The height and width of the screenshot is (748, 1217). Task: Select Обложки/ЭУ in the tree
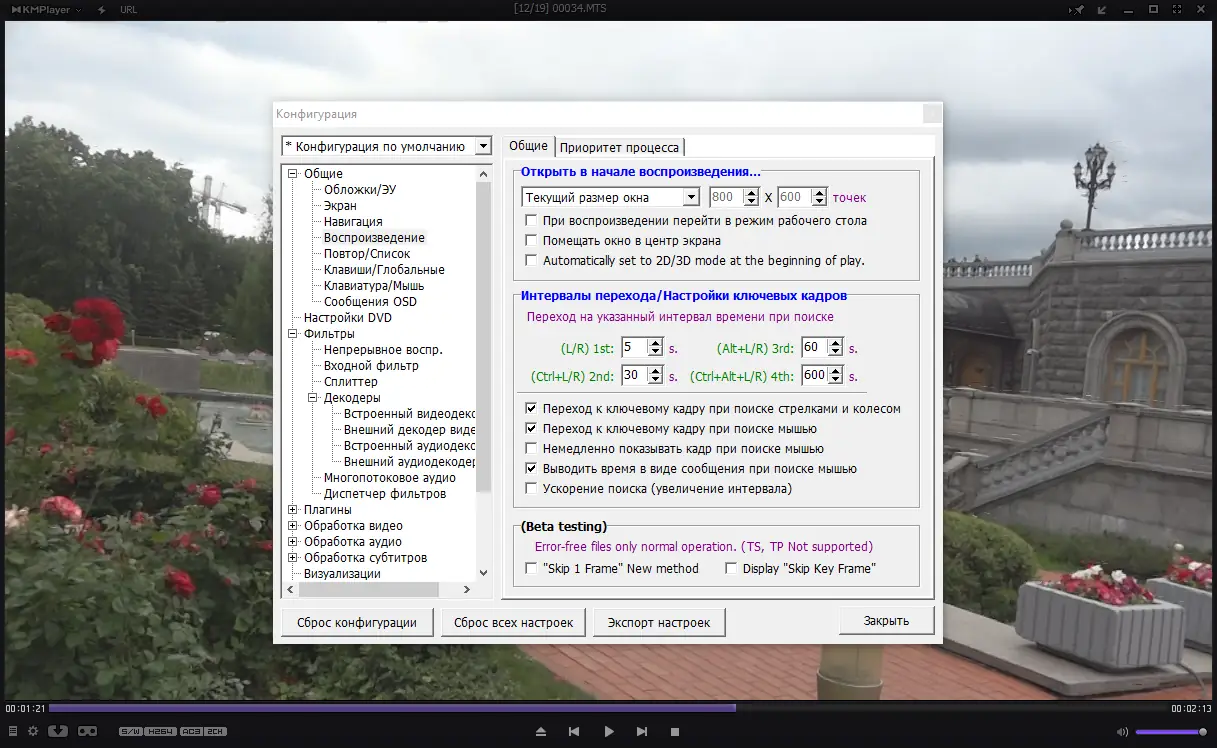(x=358, y=190)
